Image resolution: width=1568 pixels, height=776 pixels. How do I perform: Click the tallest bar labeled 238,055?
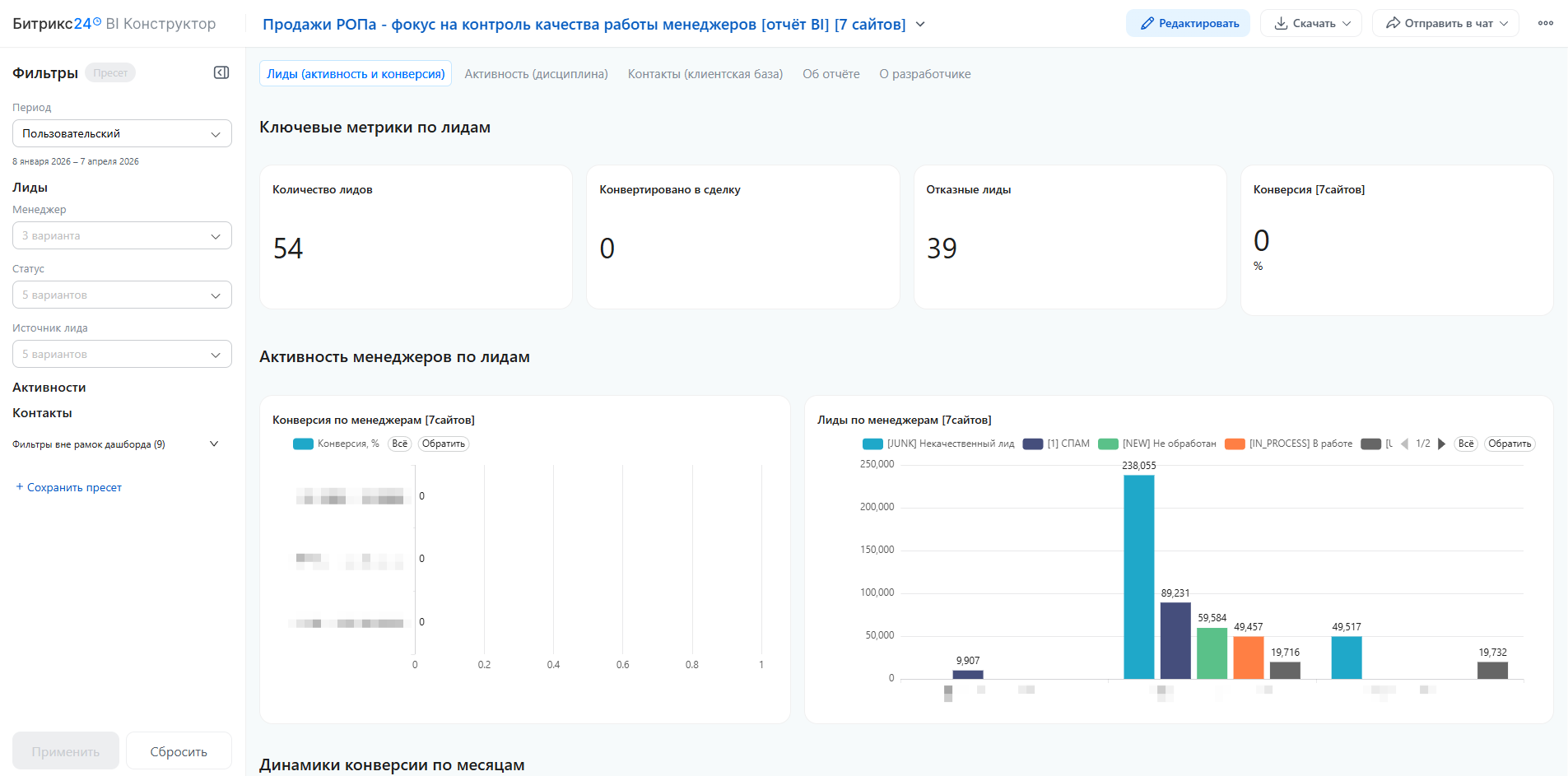[1138, 576]
